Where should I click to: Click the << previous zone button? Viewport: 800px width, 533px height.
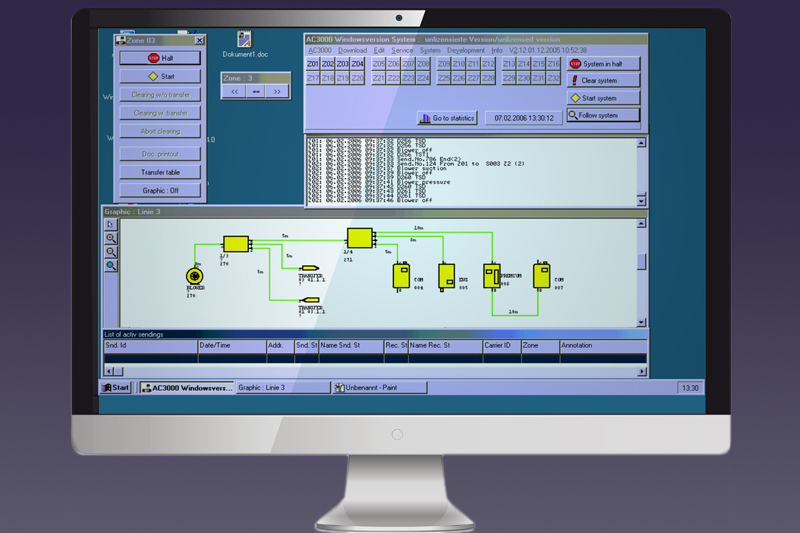point(234,92)
